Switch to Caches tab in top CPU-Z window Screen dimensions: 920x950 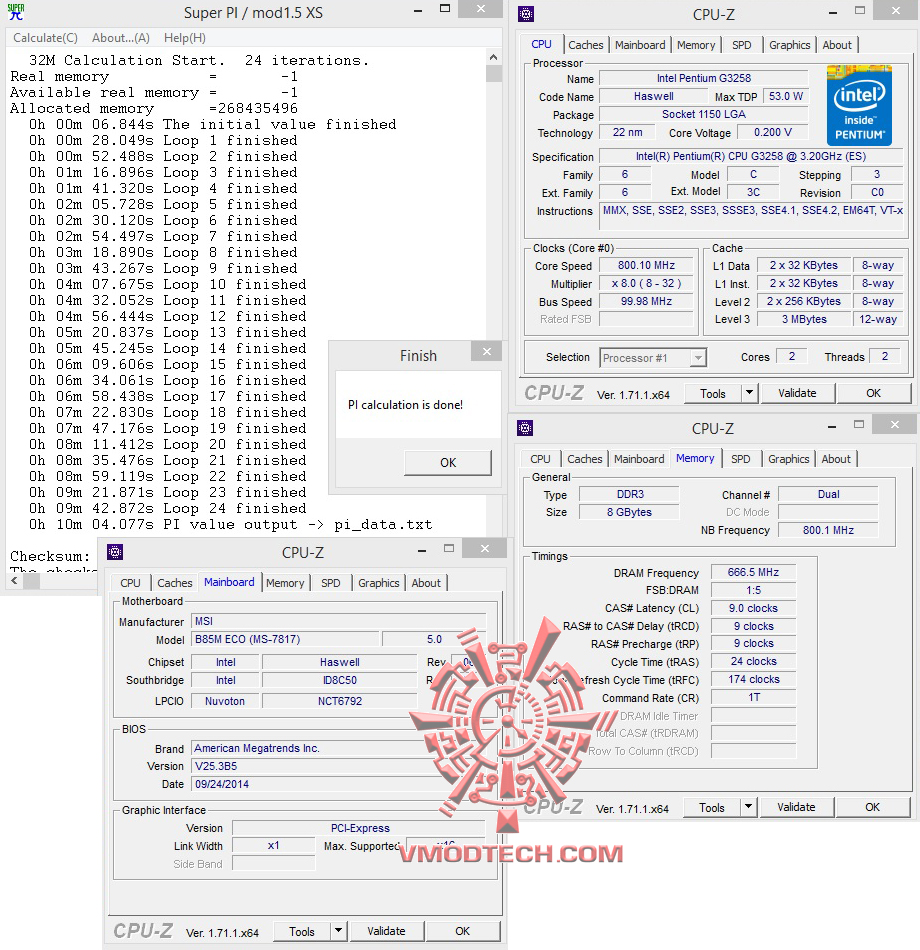[585, 45]
